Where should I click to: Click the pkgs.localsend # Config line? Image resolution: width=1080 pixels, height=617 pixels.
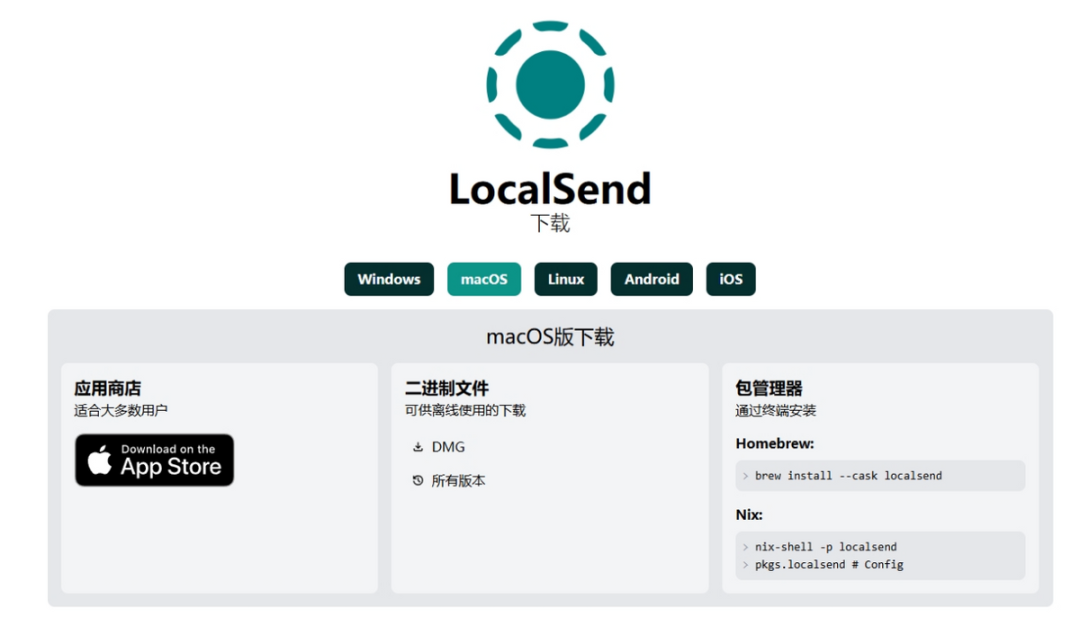[829, 565]
